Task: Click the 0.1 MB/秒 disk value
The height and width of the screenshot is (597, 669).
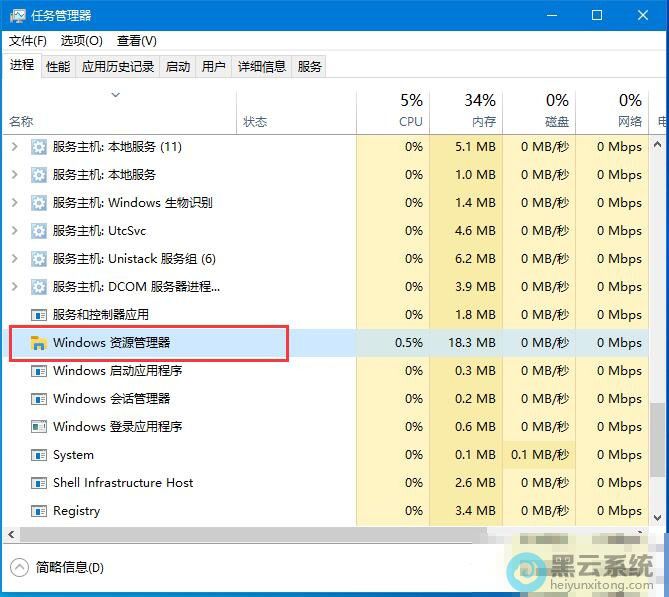Action: point(540,455)
